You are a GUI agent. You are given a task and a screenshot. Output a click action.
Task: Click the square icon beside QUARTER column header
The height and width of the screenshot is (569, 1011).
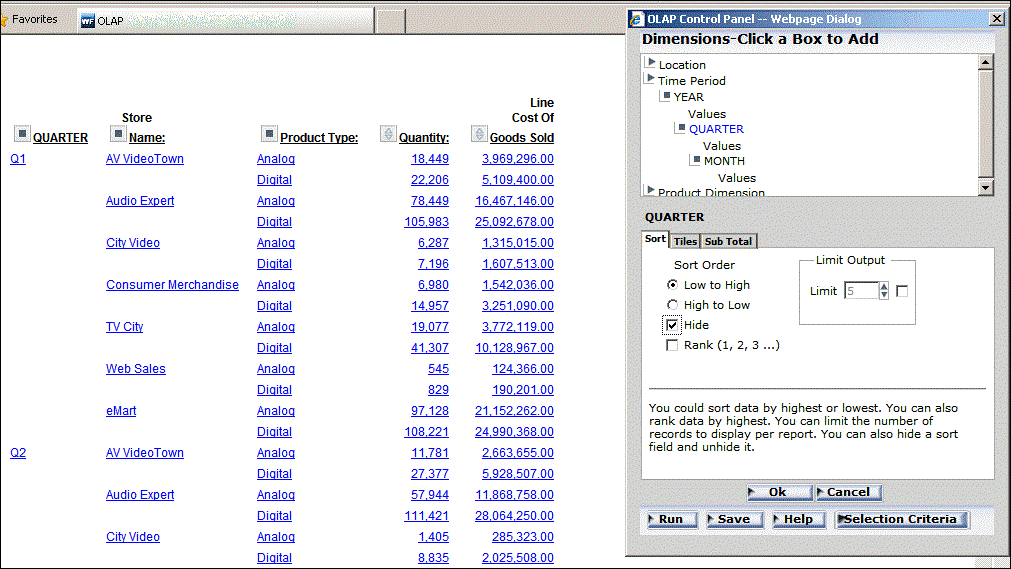pyautogui.click(x=22, y=134)
